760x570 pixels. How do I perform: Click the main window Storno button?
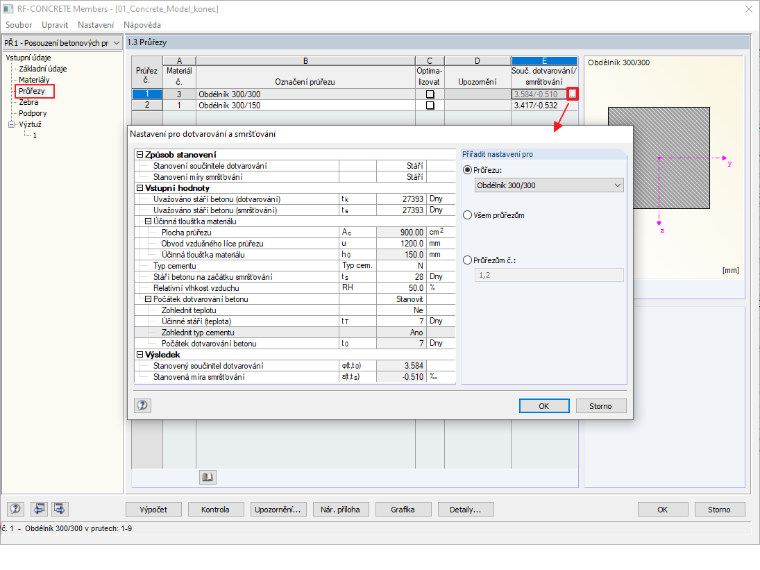(x=719, y=509)
